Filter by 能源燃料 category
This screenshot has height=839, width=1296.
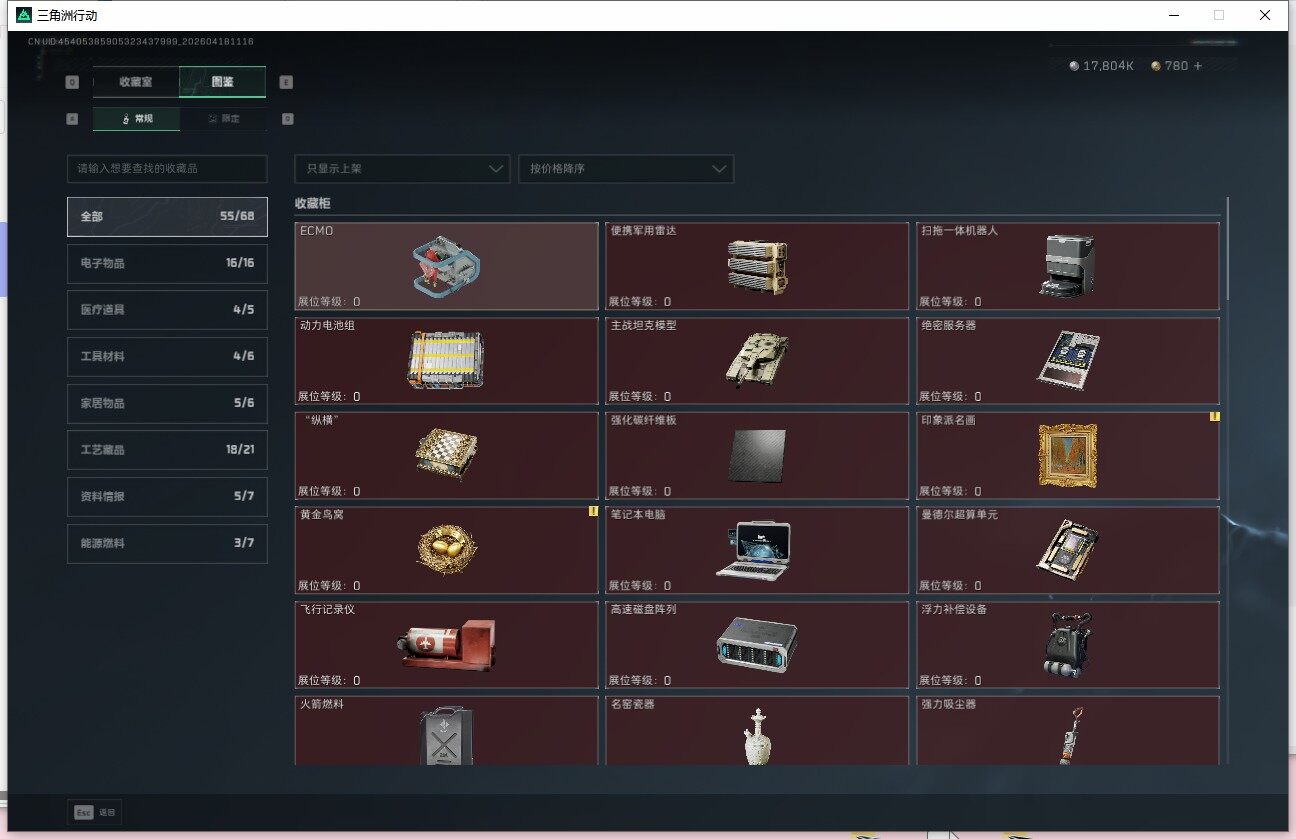[x=167, y=543]
